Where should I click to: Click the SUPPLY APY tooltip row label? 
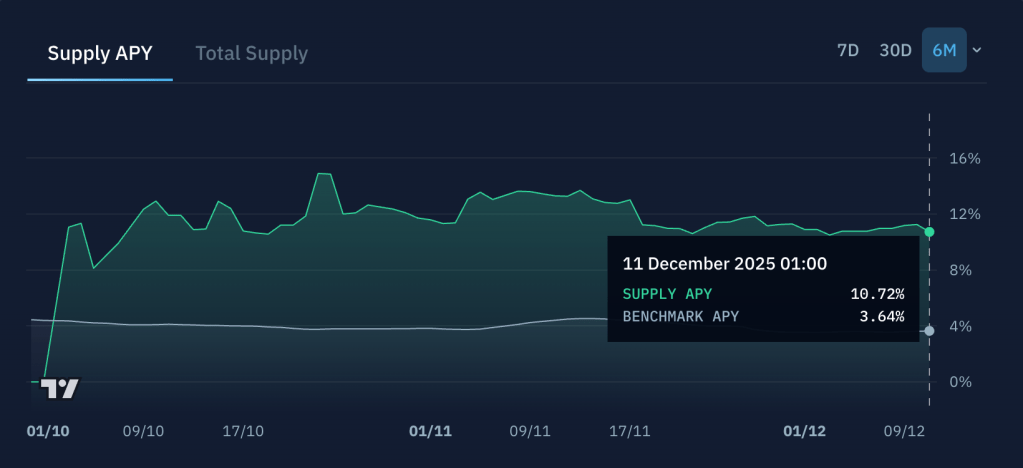668,294
